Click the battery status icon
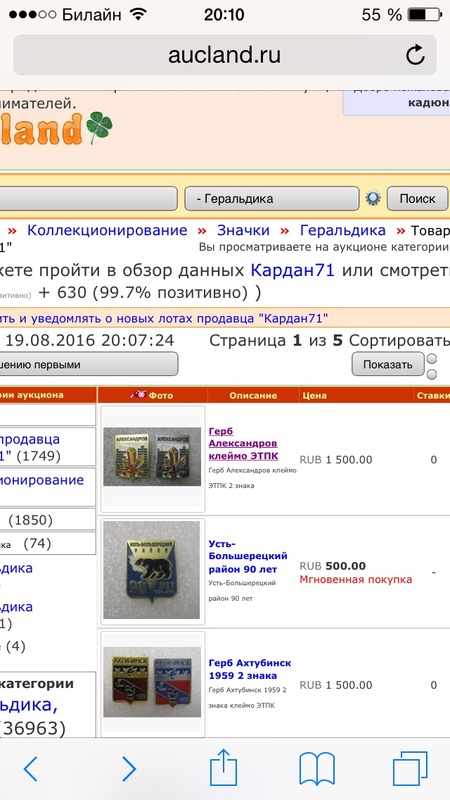This screenshot has width=450, height=800. 425,14
